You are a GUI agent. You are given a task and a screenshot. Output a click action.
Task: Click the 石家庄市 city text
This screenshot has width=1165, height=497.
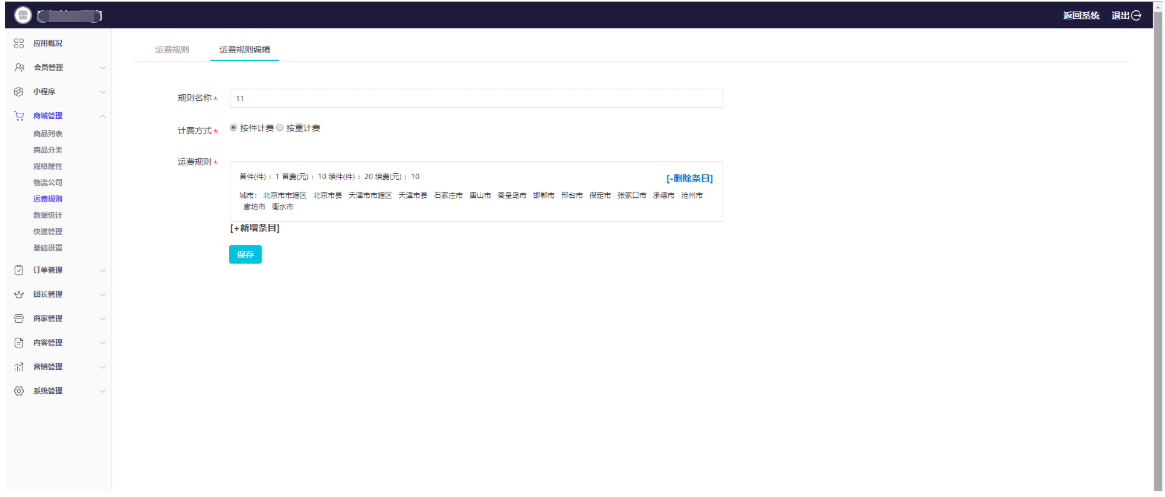click(448, 195)
